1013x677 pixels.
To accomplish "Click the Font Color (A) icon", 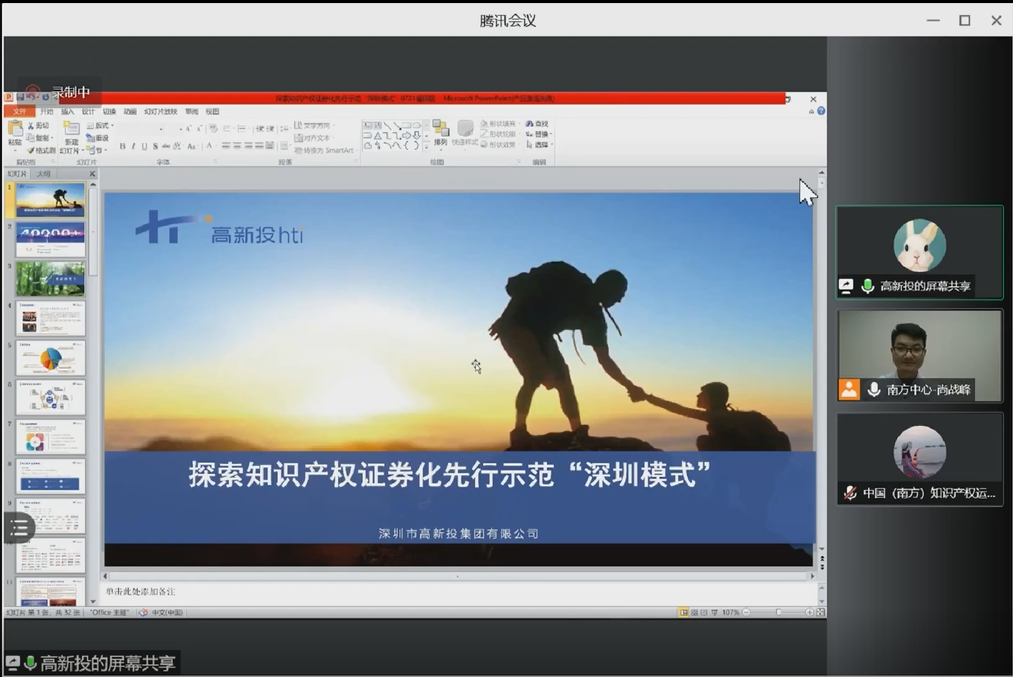I will [209, 147].
